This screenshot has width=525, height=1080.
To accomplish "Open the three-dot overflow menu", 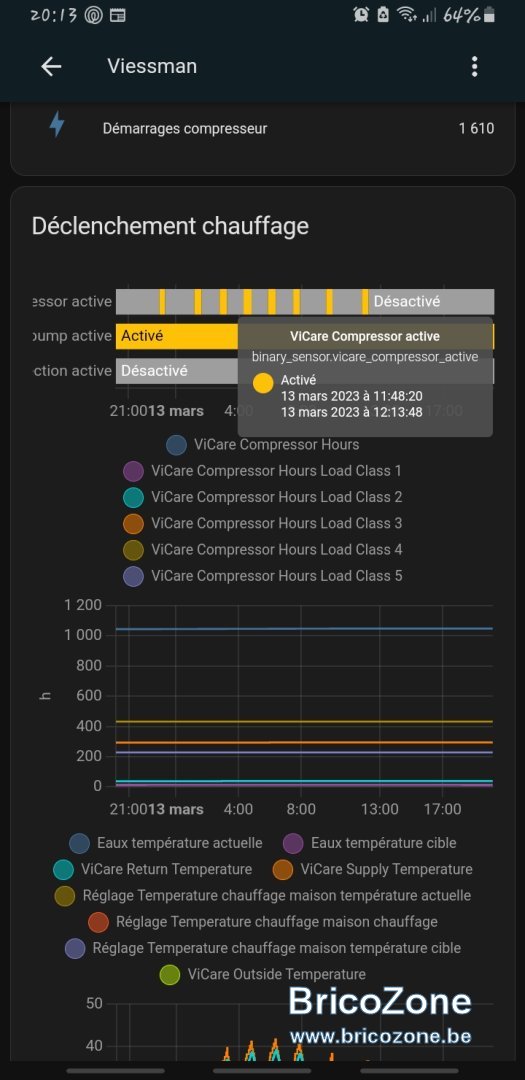I will click(474, 66).
